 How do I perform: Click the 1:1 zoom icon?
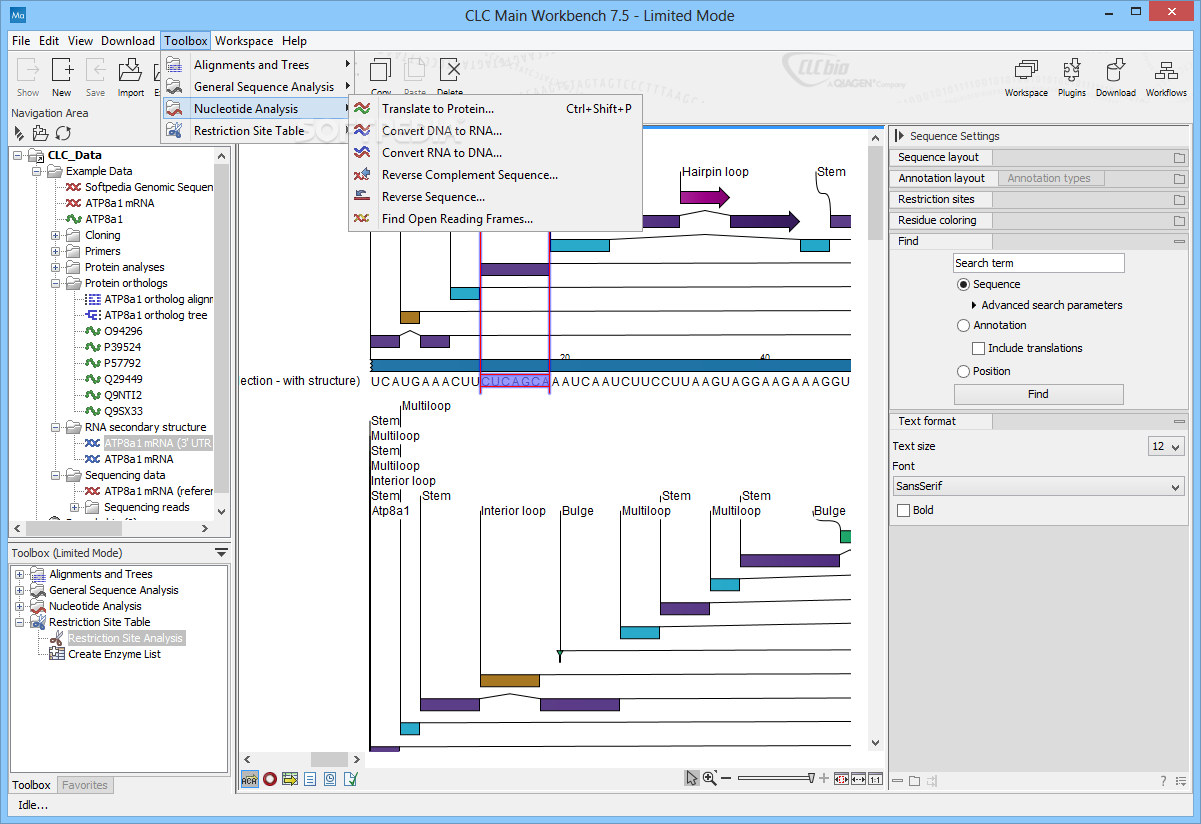pos(875,779)
